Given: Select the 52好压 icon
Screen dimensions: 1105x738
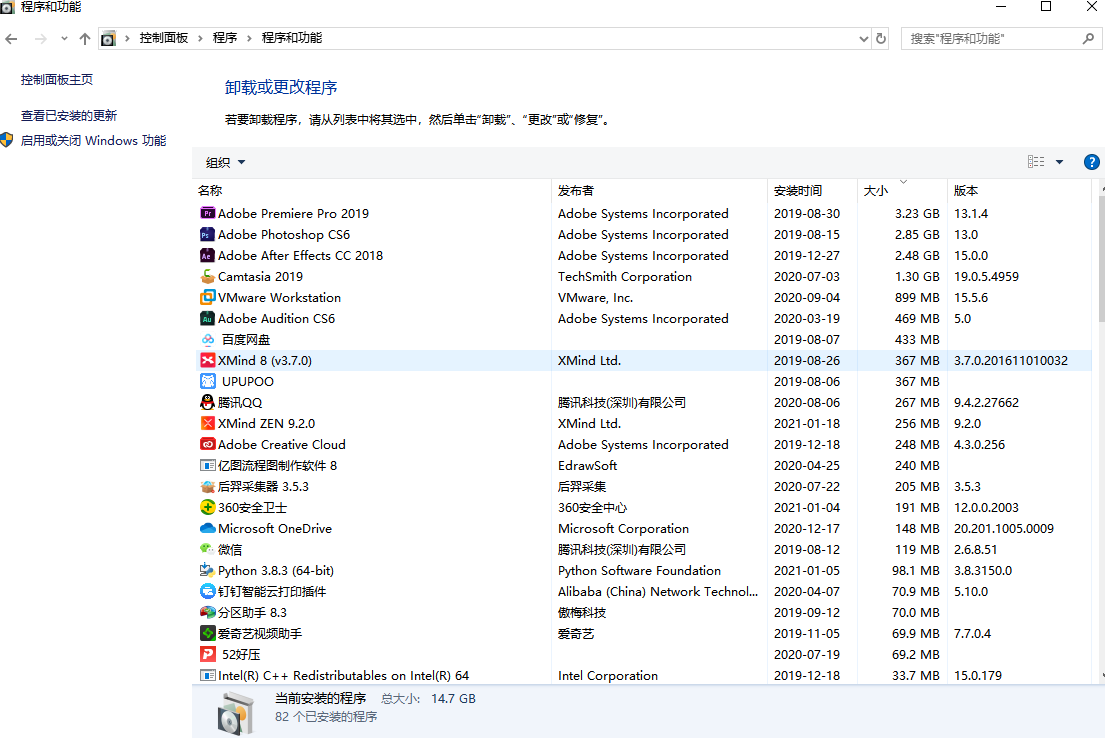Looking at the screenshot, I should click(207, 654).
